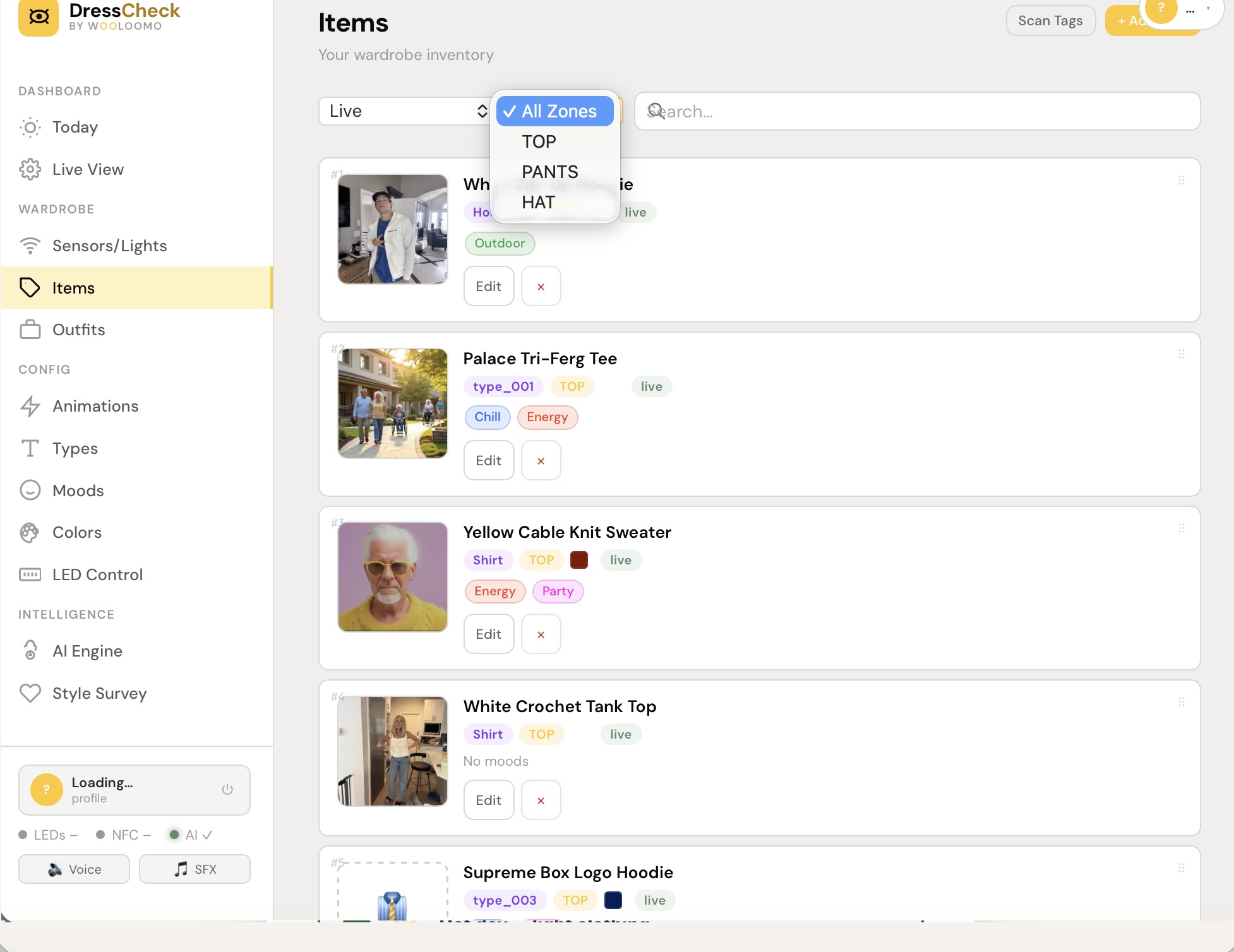Image resolution: width=1234 pixels, height=952 pixels.
Task: Click the magnifier icon in search box
Action: (656, 111)
